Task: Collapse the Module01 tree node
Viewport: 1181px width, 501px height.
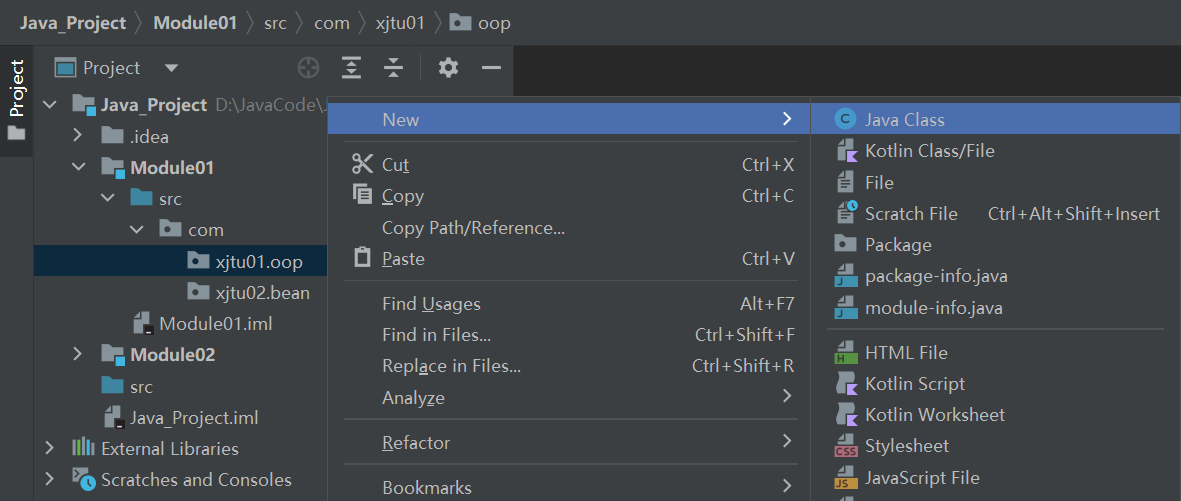Action: [x=78, y=166]
